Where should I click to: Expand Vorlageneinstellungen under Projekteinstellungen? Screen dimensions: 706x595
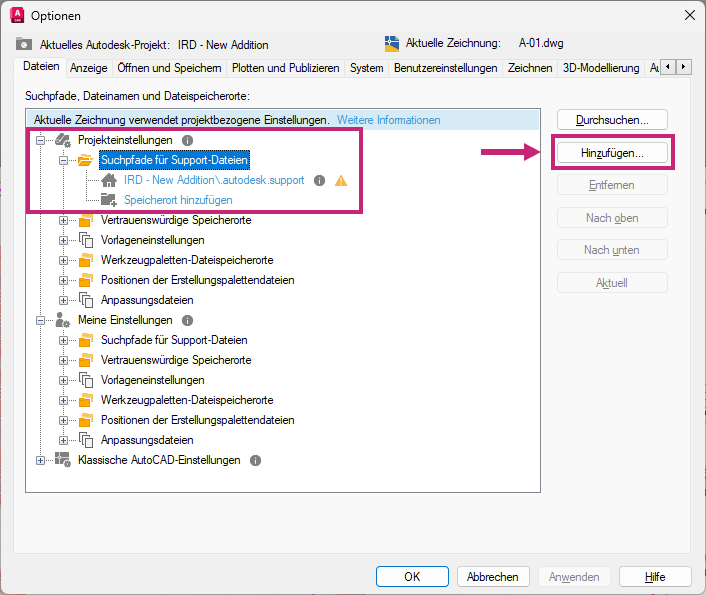click(x=63, y=240)
